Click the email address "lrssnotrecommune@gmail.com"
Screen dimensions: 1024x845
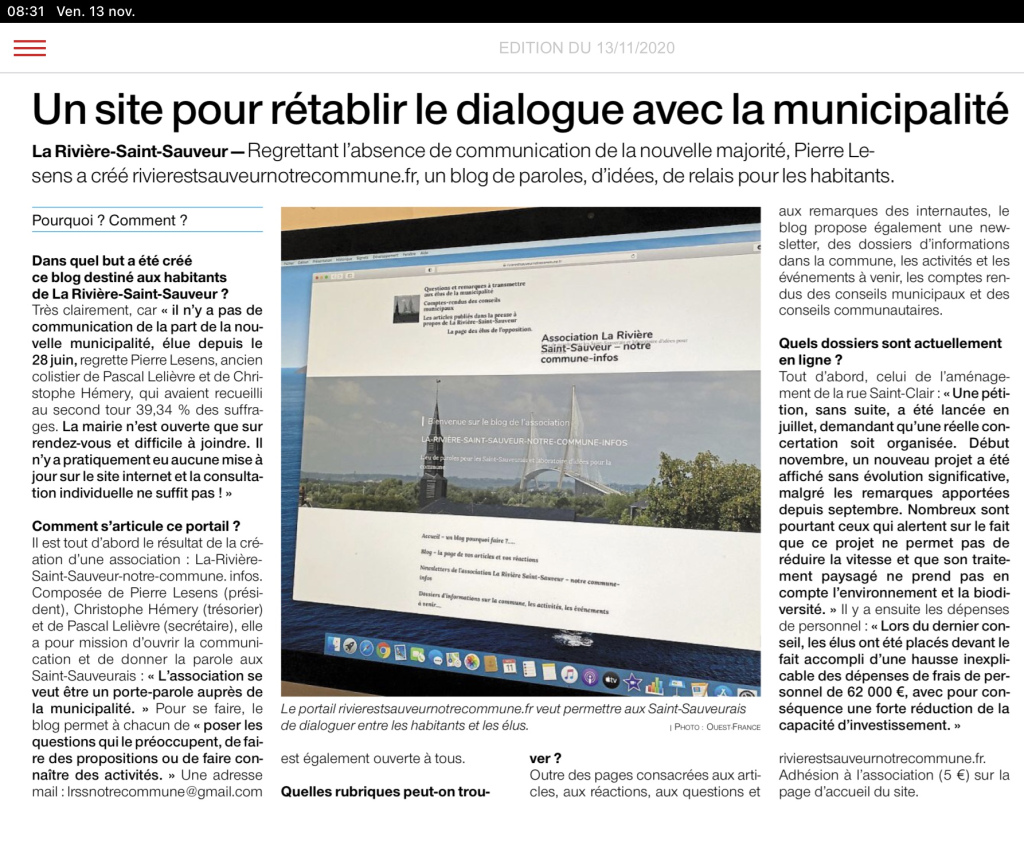click(165, 792)
